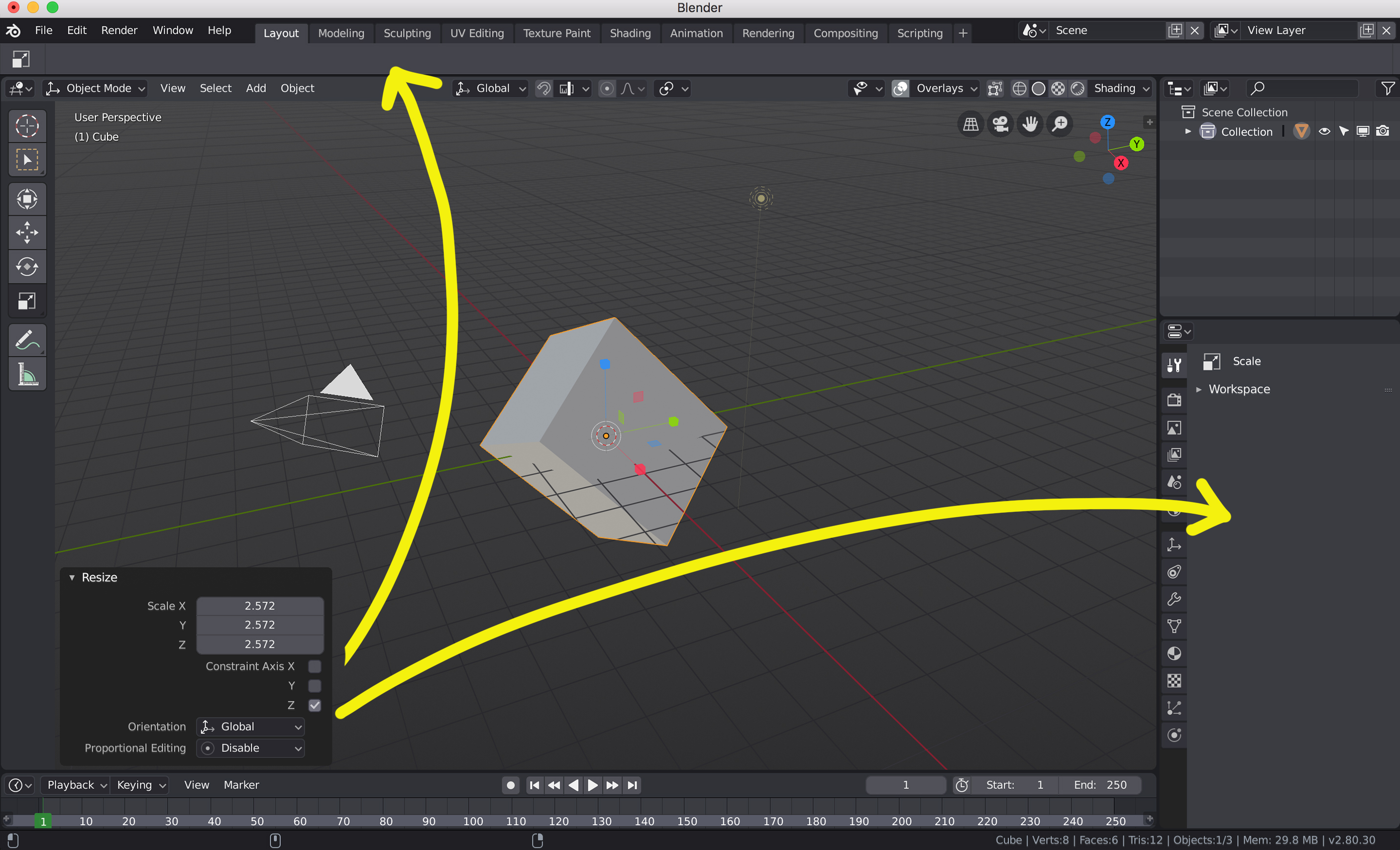Open the Object Mode dropdown
This screenshot has width=1400, height=850.
[95, 88]
